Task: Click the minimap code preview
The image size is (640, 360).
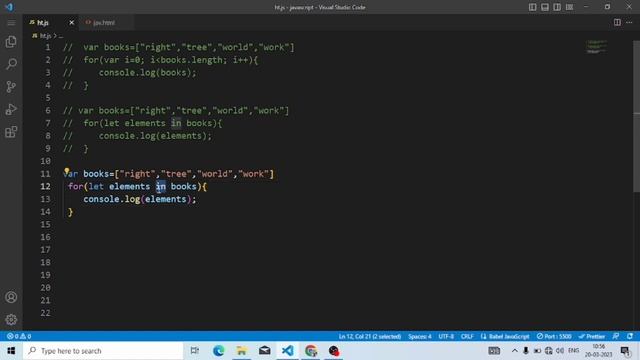Action: (x=596, y=47)
